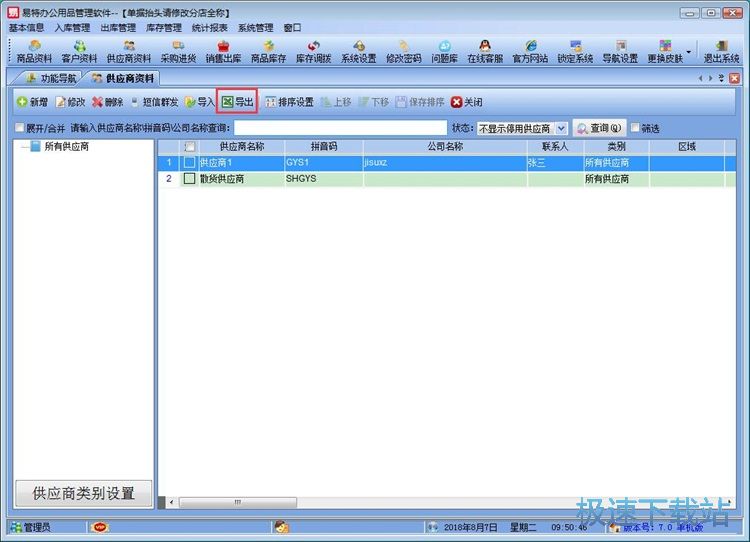Click the 区域 column header
The width and height of the screenshot is (750, 542).
[687, 146]
